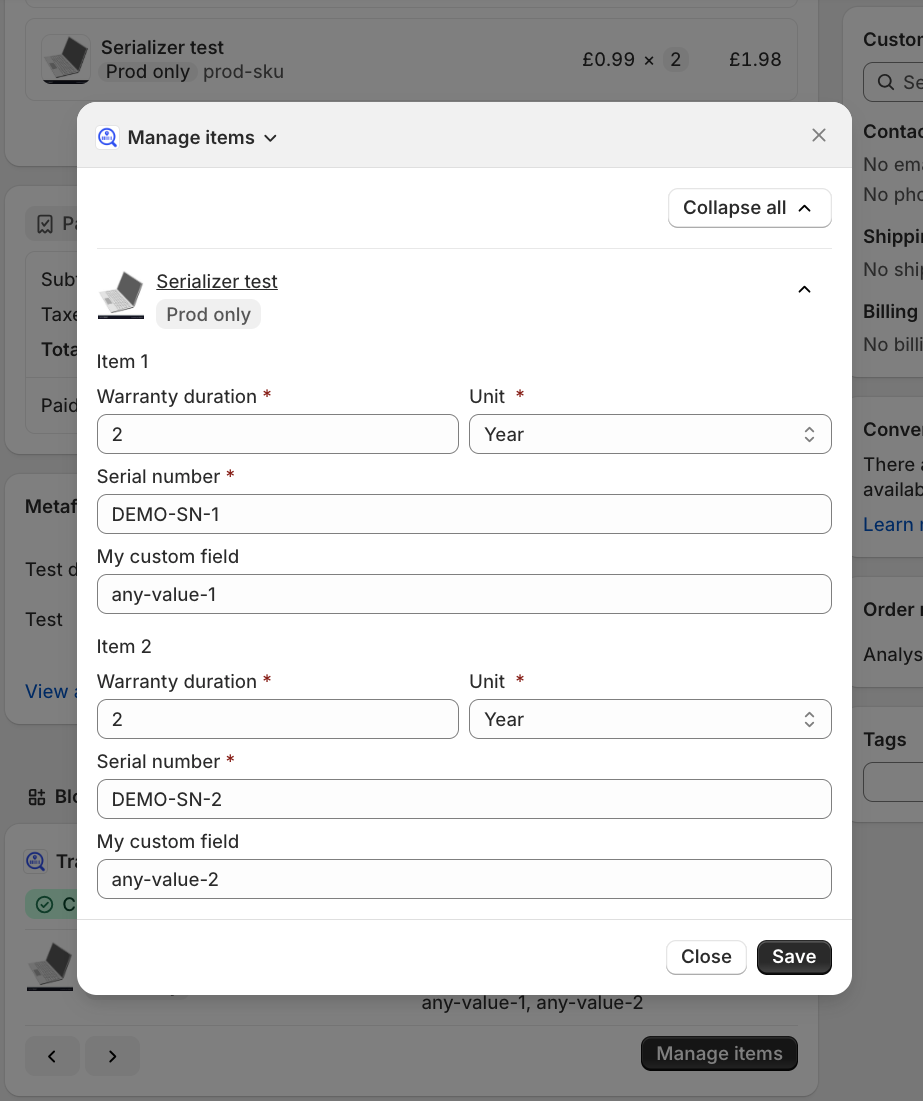
Task: Click the DEMO-SN-2 serial number field
Action: [464, 799]
